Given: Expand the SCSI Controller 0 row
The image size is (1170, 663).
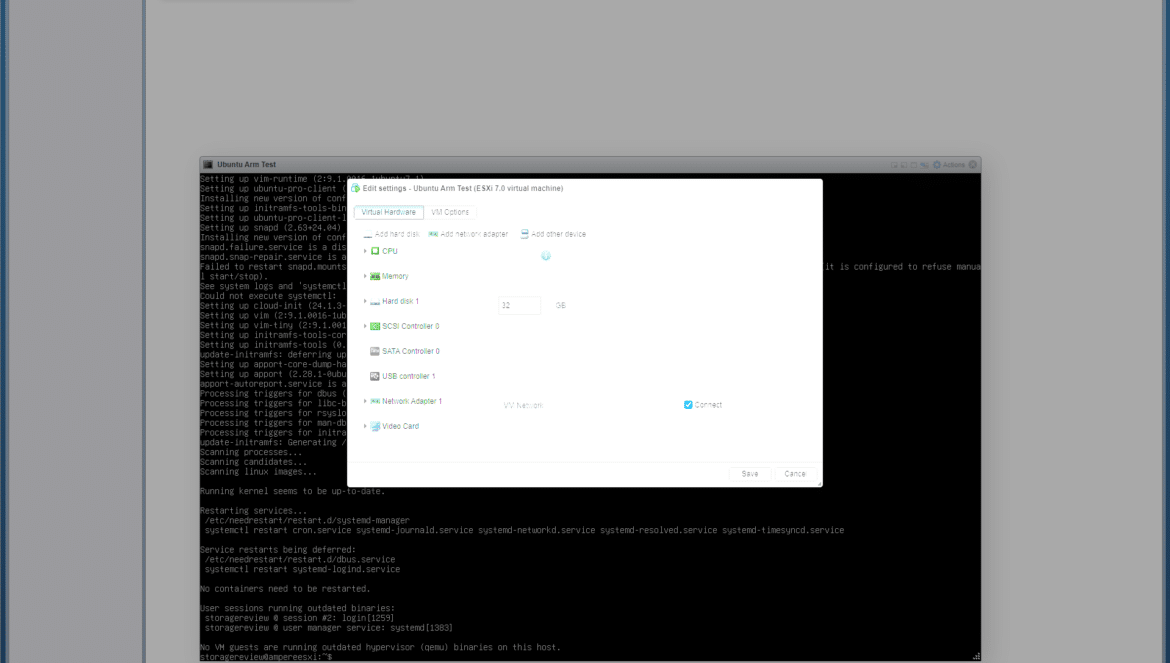Looking at the screenshot, I should pyautogui.click(x=365, y=326).
